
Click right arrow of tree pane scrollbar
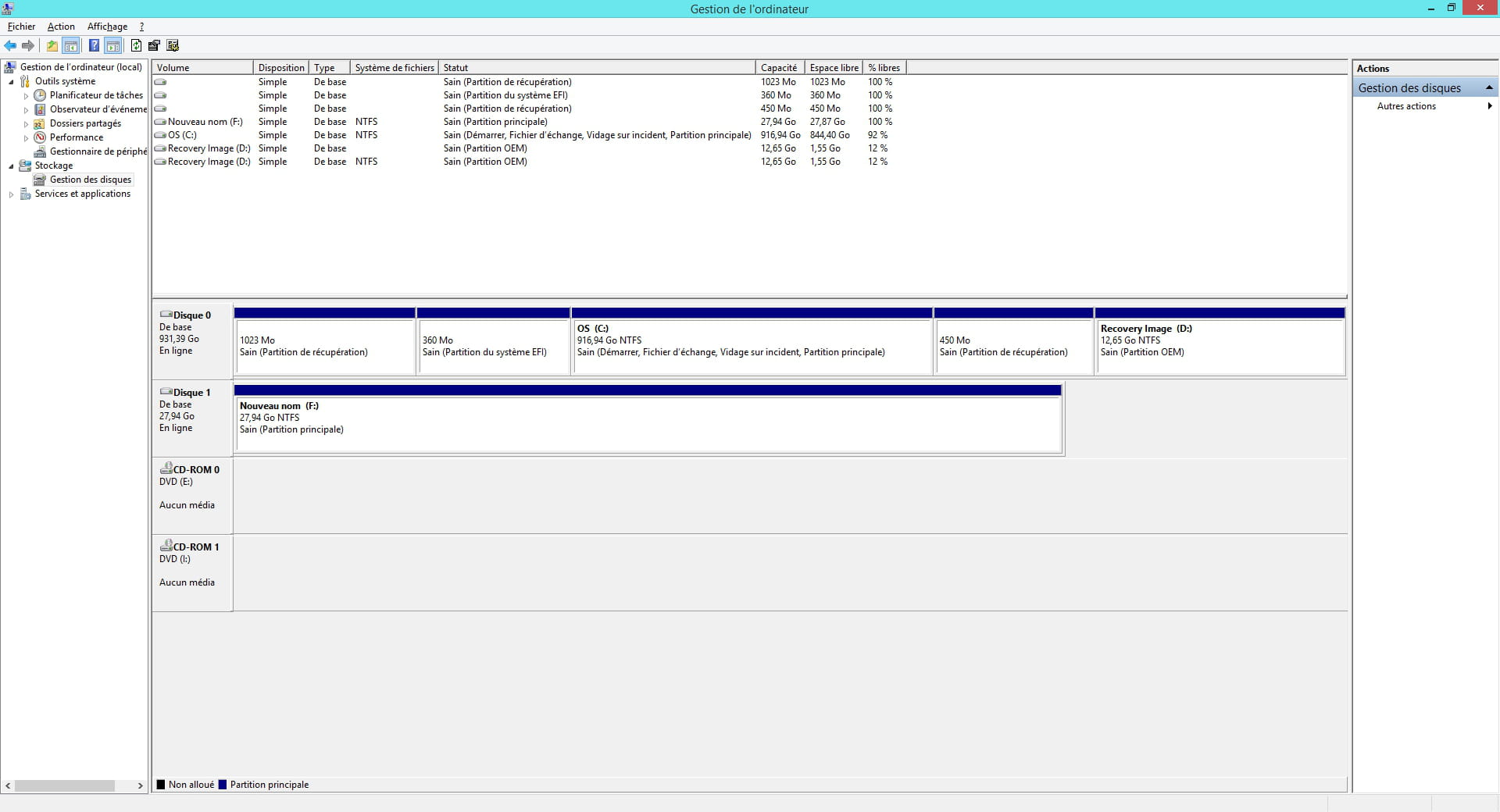(141, 785)
